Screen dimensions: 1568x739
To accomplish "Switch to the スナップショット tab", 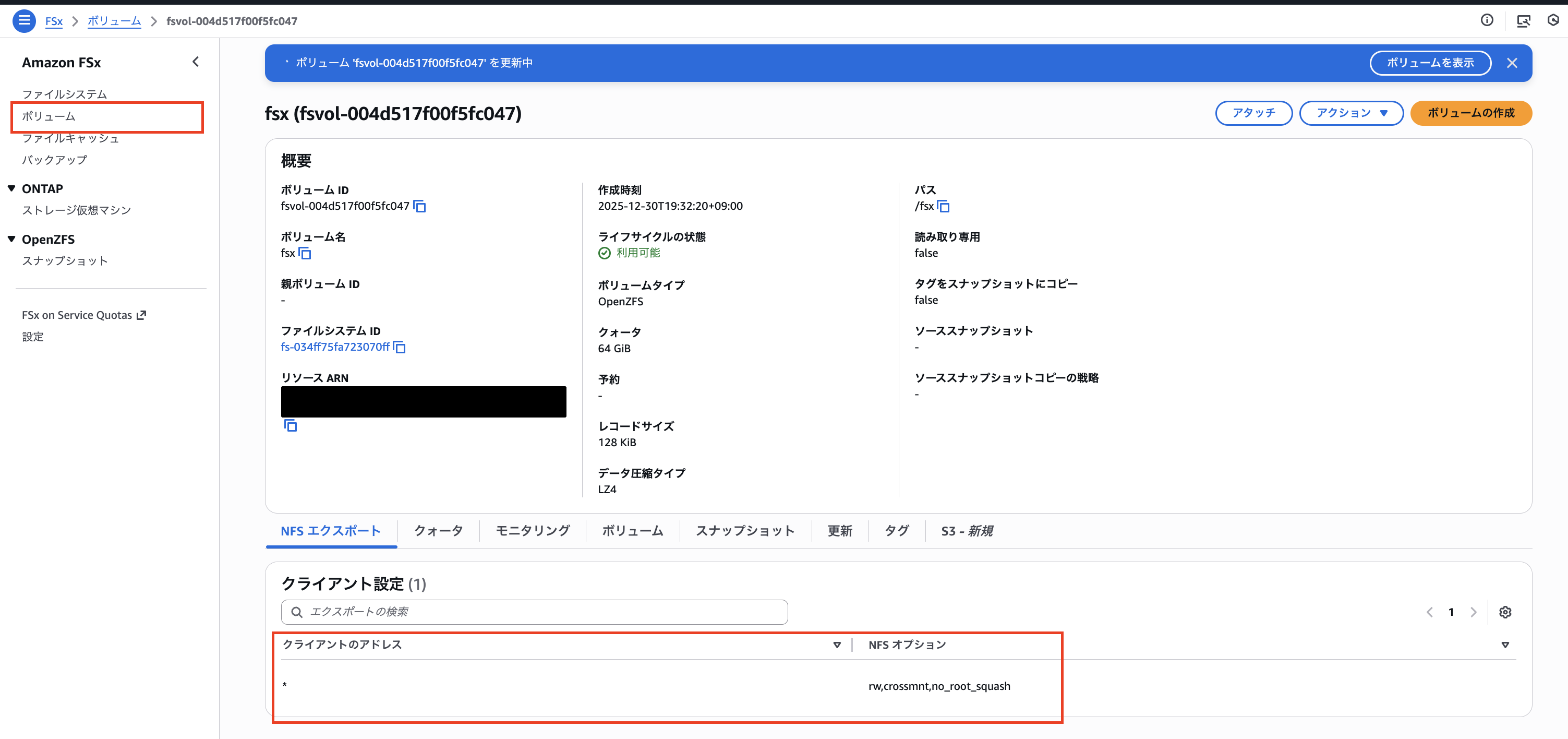I will 745,531.
